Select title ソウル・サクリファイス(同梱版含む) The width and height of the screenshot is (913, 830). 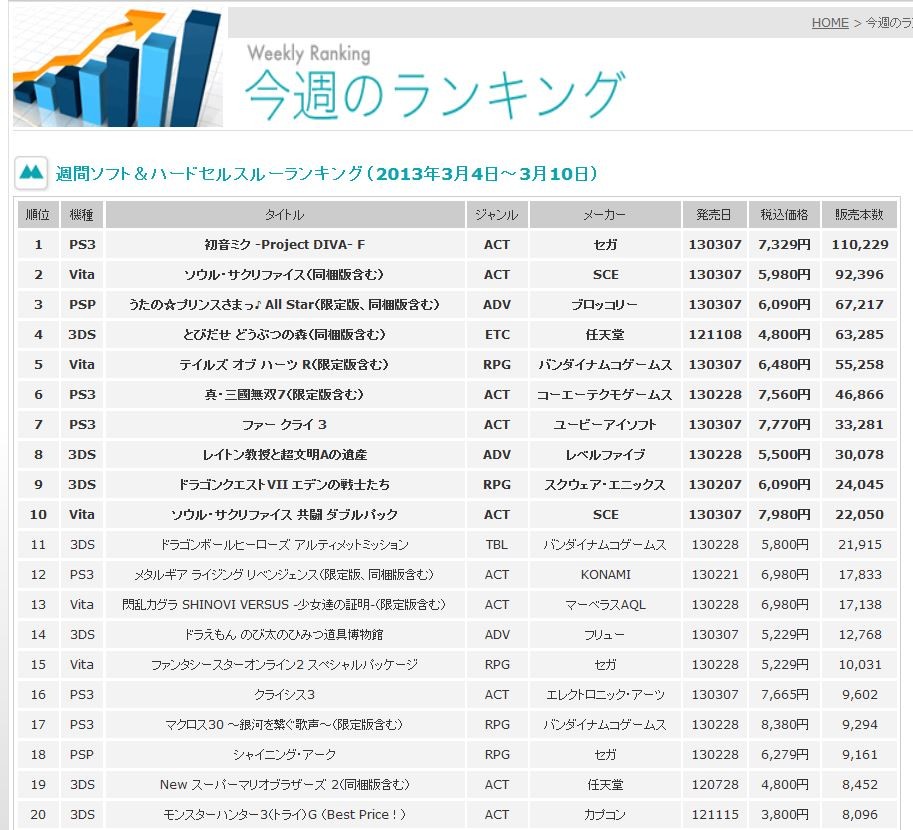(284, 274)
